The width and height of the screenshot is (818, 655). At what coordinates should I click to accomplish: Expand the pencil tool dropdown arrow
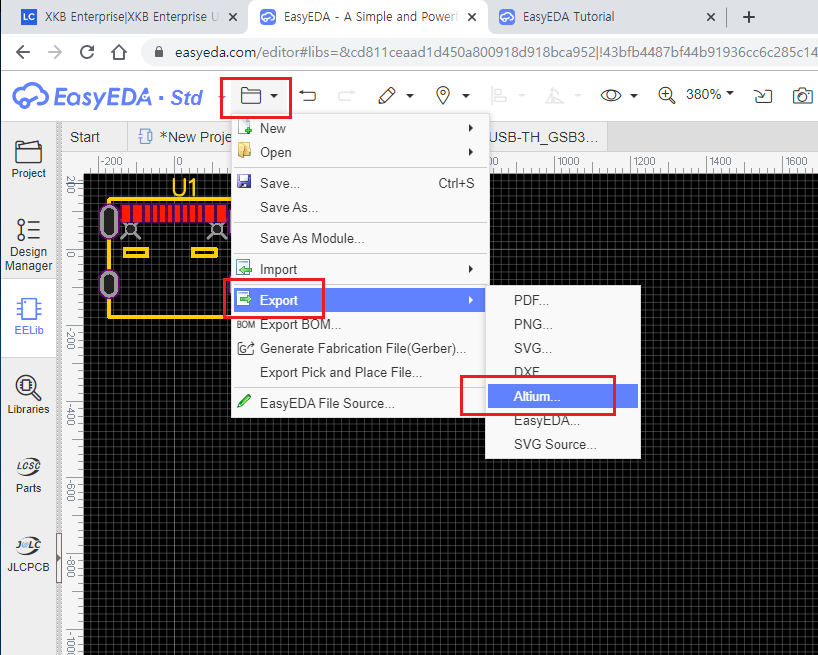(x=410, y=96)
